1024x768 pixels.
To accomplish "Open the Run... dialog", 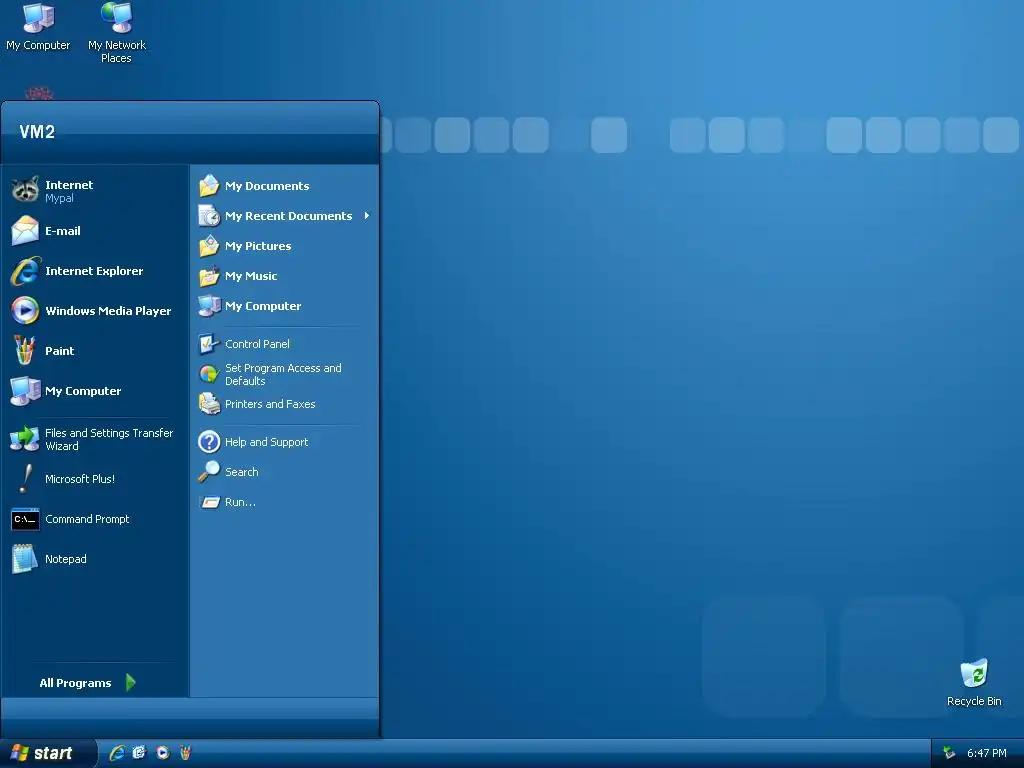I will coord(285,502).
